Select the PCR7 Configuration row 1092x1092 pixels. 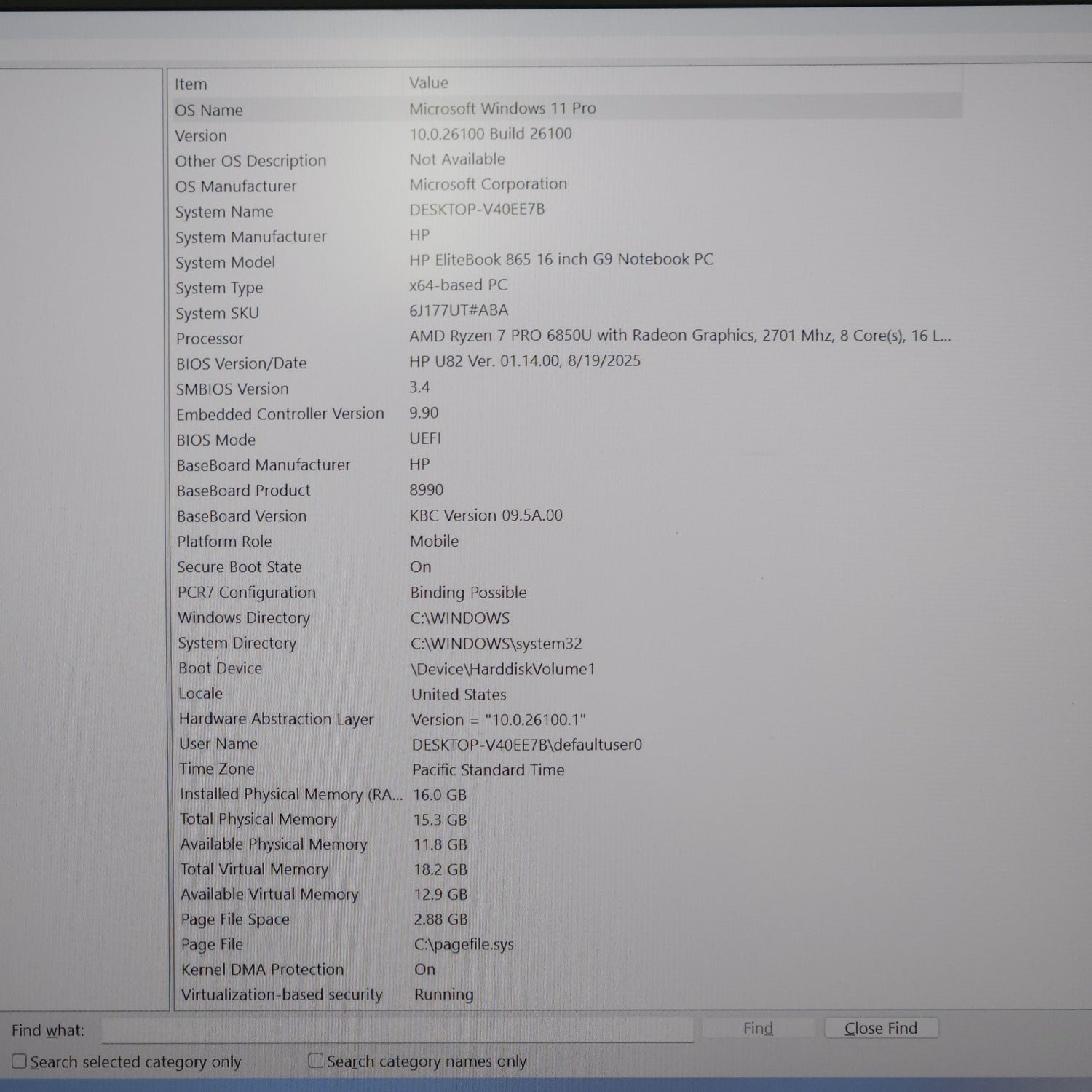247,592
